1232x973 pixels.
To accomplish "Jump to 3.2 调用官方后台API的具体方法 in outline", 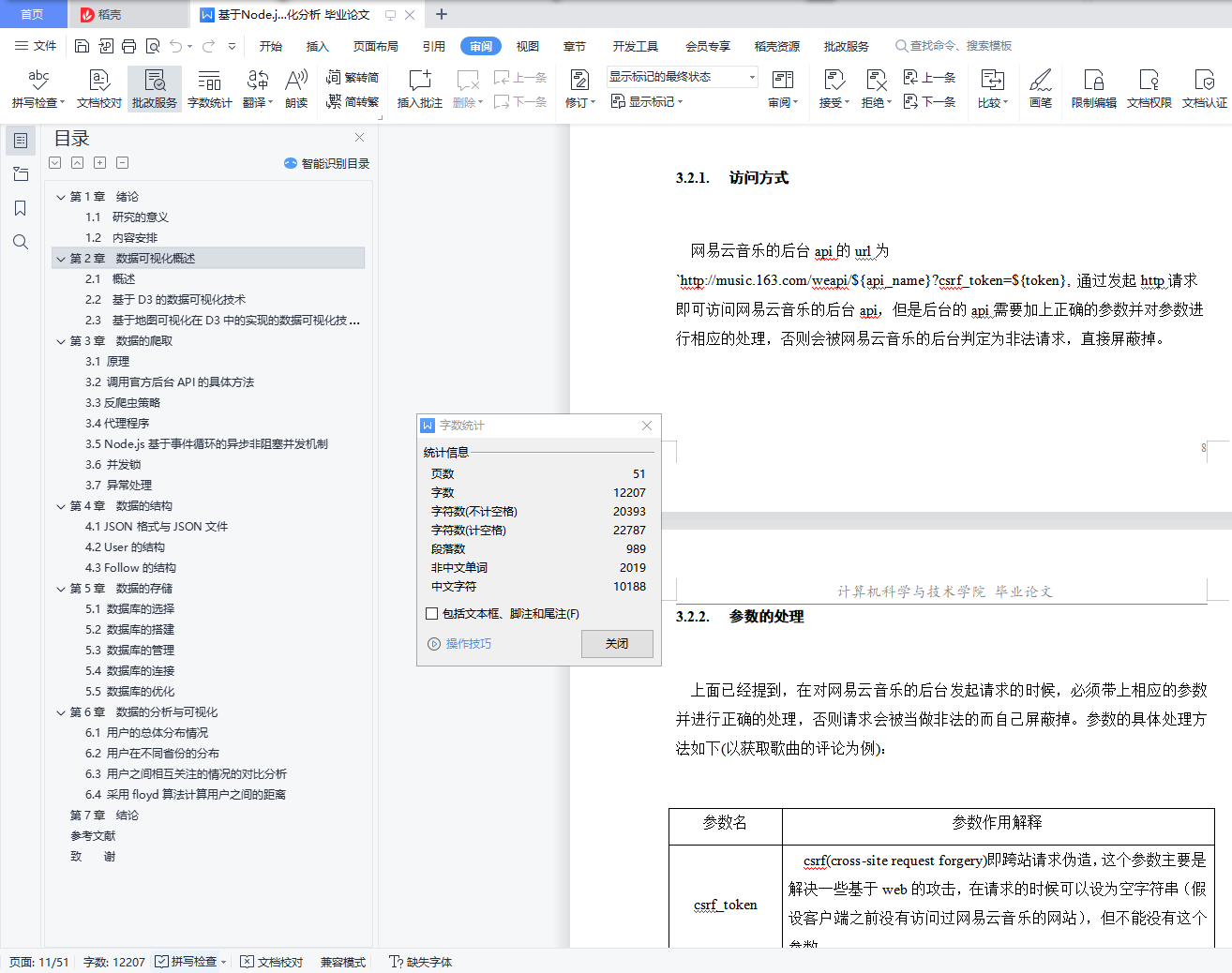I will tap(170, 382).
